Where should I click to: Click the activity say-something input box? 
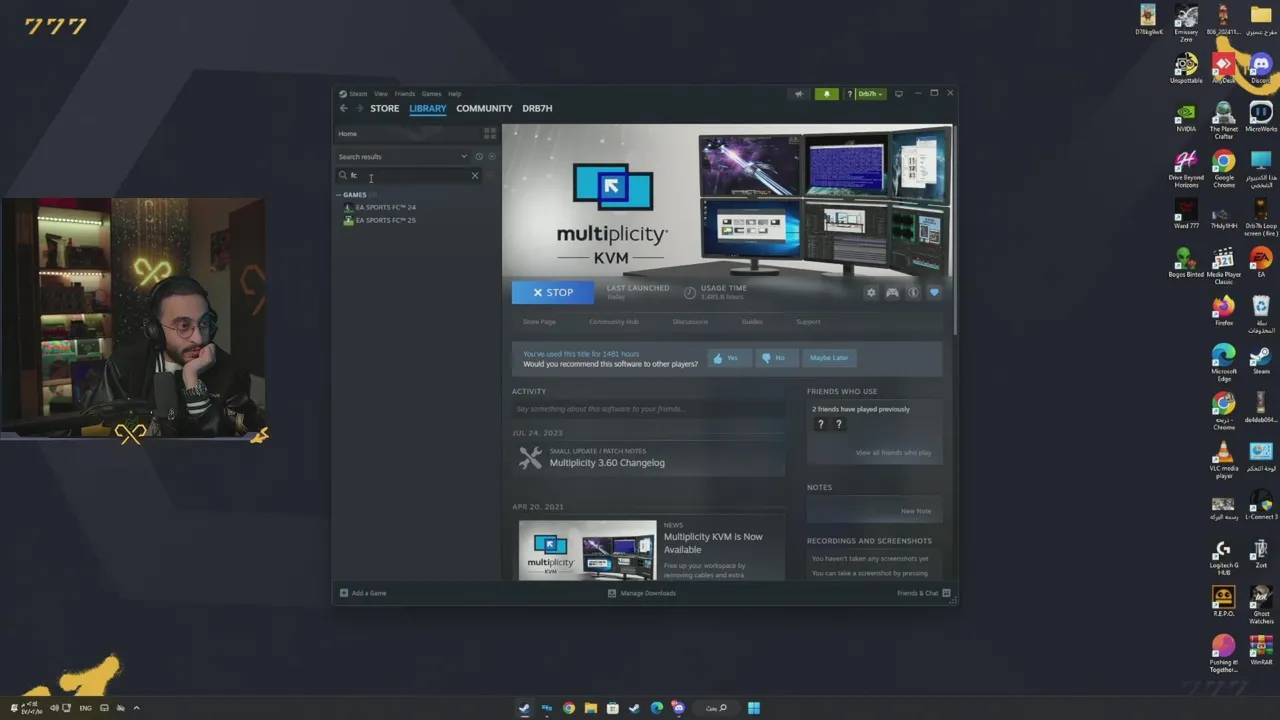point(648,409)
